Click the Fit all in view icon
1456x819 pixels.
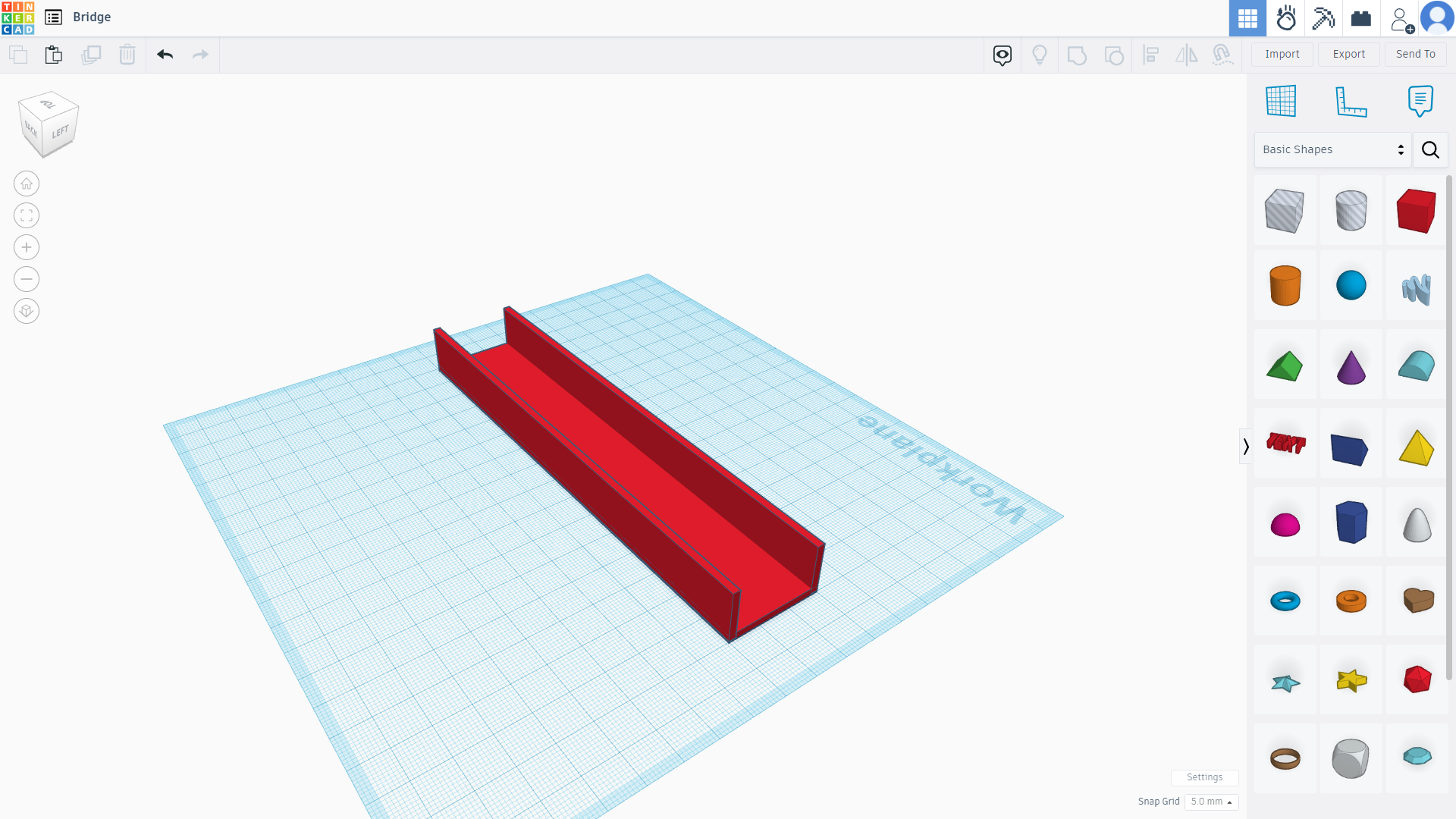point(27,215)
